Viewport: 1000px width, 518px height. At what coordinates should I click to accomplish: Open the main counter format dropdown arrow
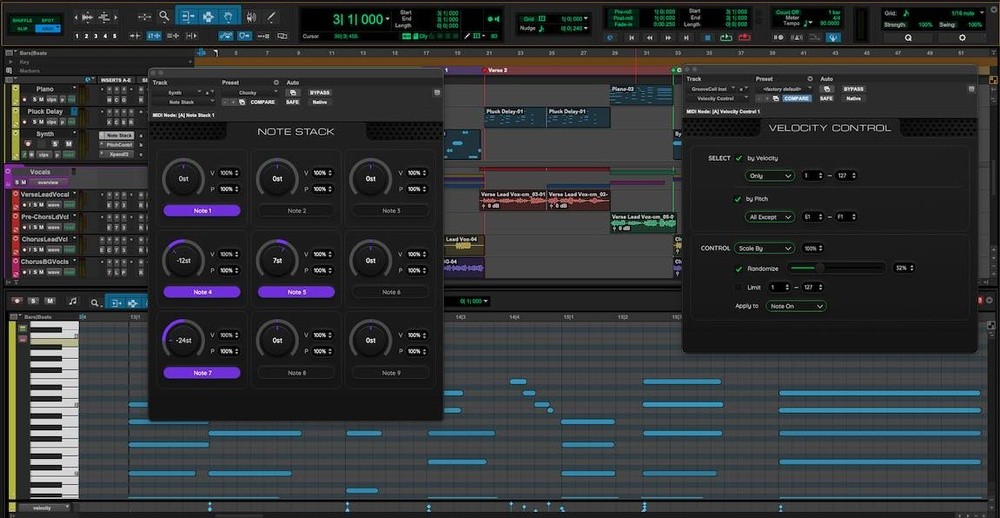(388, 19)
